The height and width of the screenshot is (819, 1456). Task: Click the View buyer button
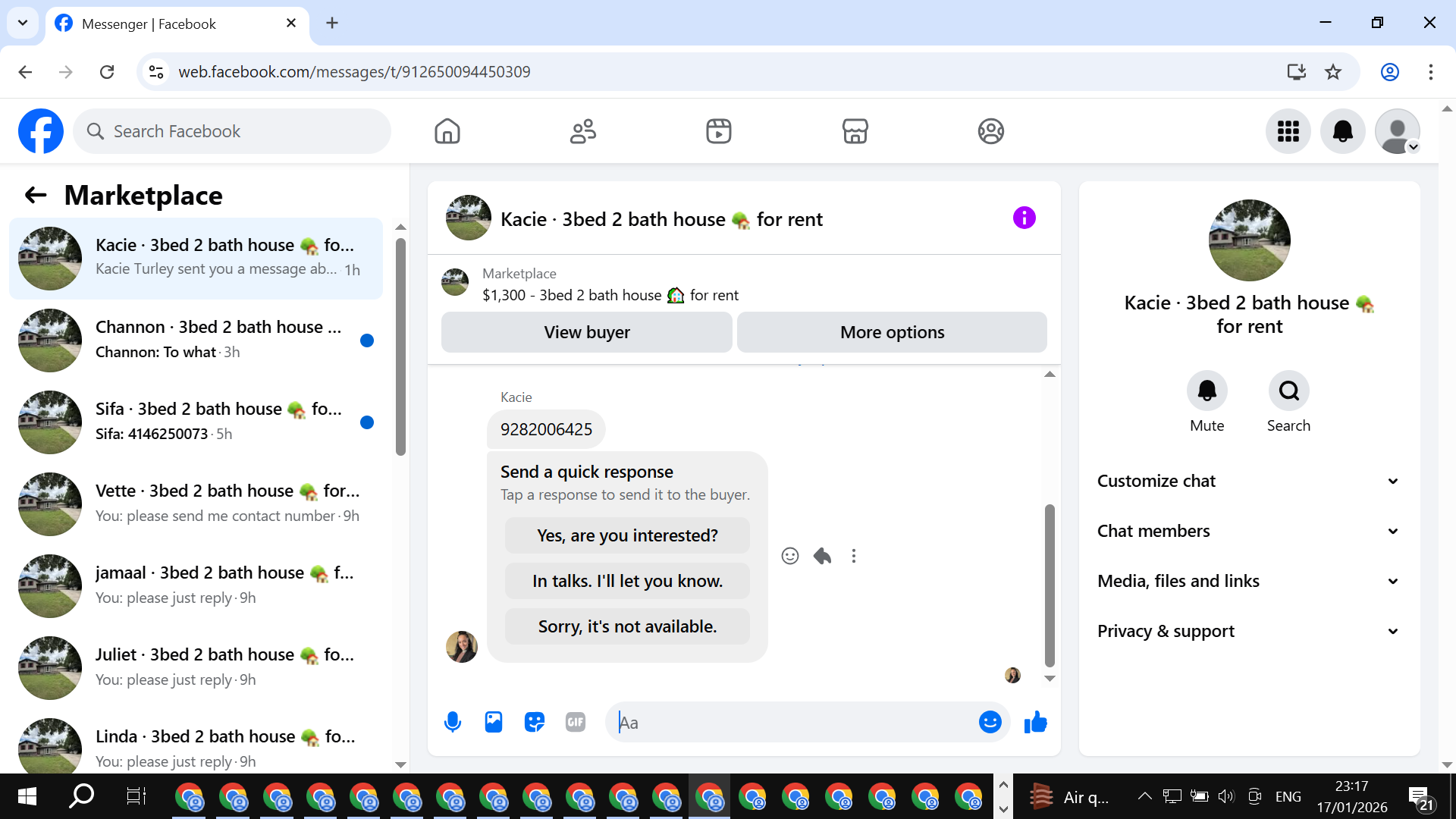tap(586, 332)
